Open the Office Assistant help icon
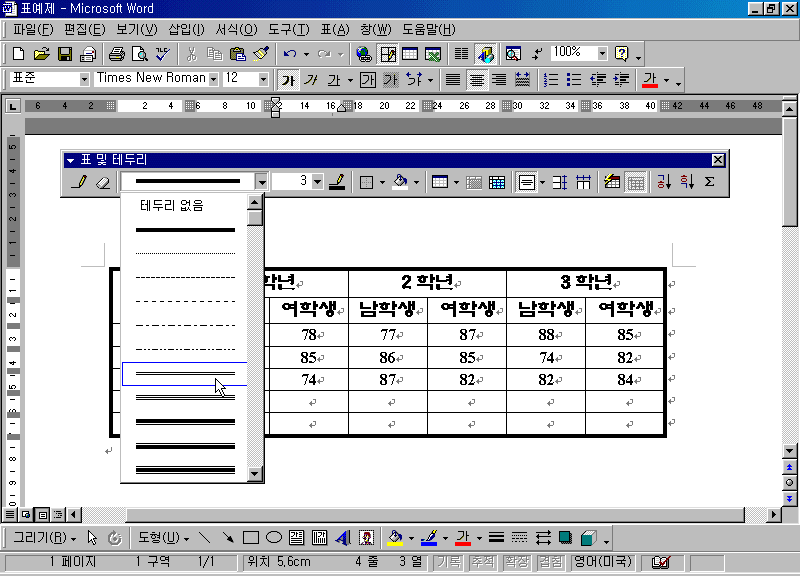This screenshot has height=576, width=800. coord(621,54)
